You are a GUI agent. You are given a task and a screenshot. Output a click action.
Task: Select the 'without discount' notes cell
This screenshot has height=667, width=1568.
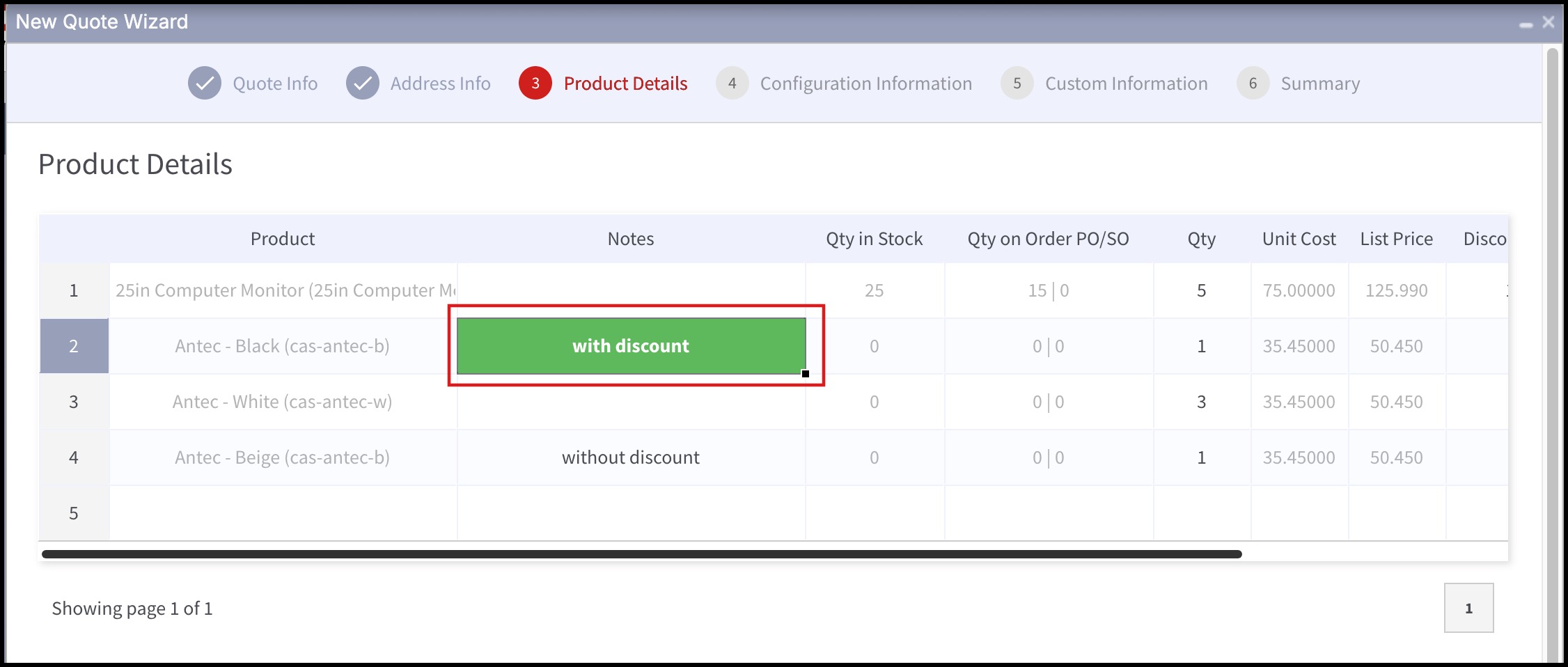(x=631, y=457)
